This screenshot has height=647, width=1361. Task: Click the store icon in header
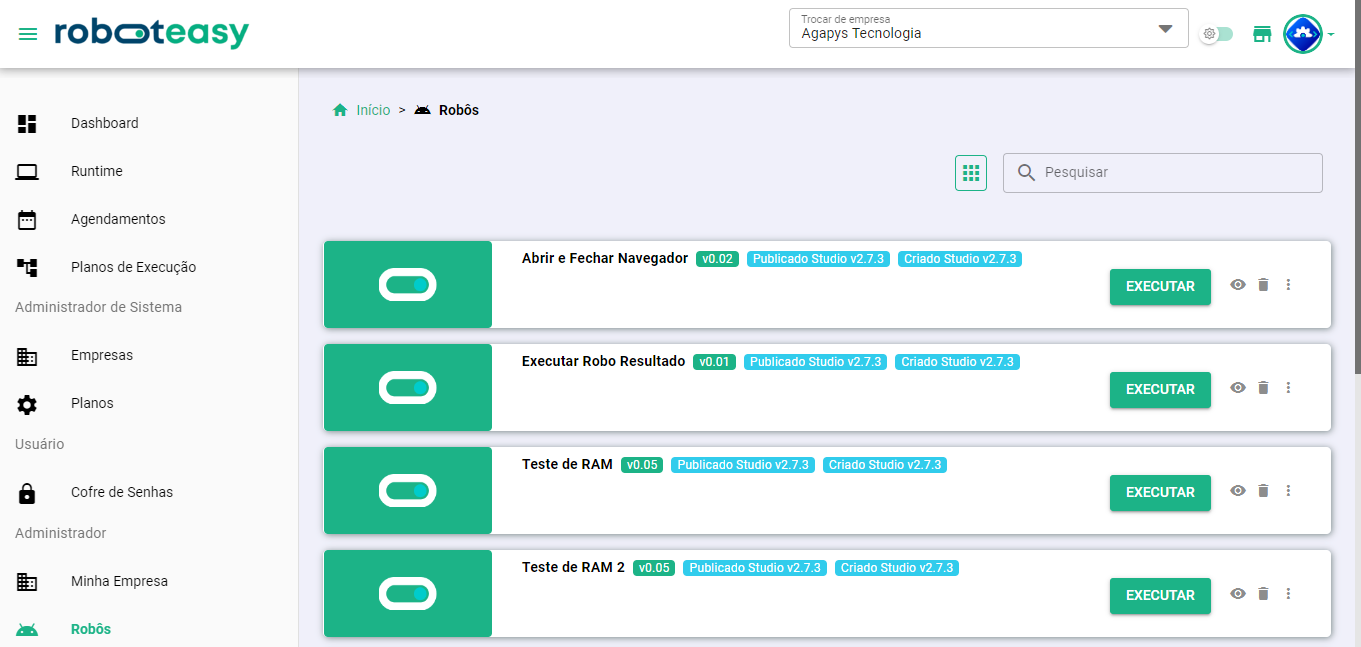[1262, 34]
